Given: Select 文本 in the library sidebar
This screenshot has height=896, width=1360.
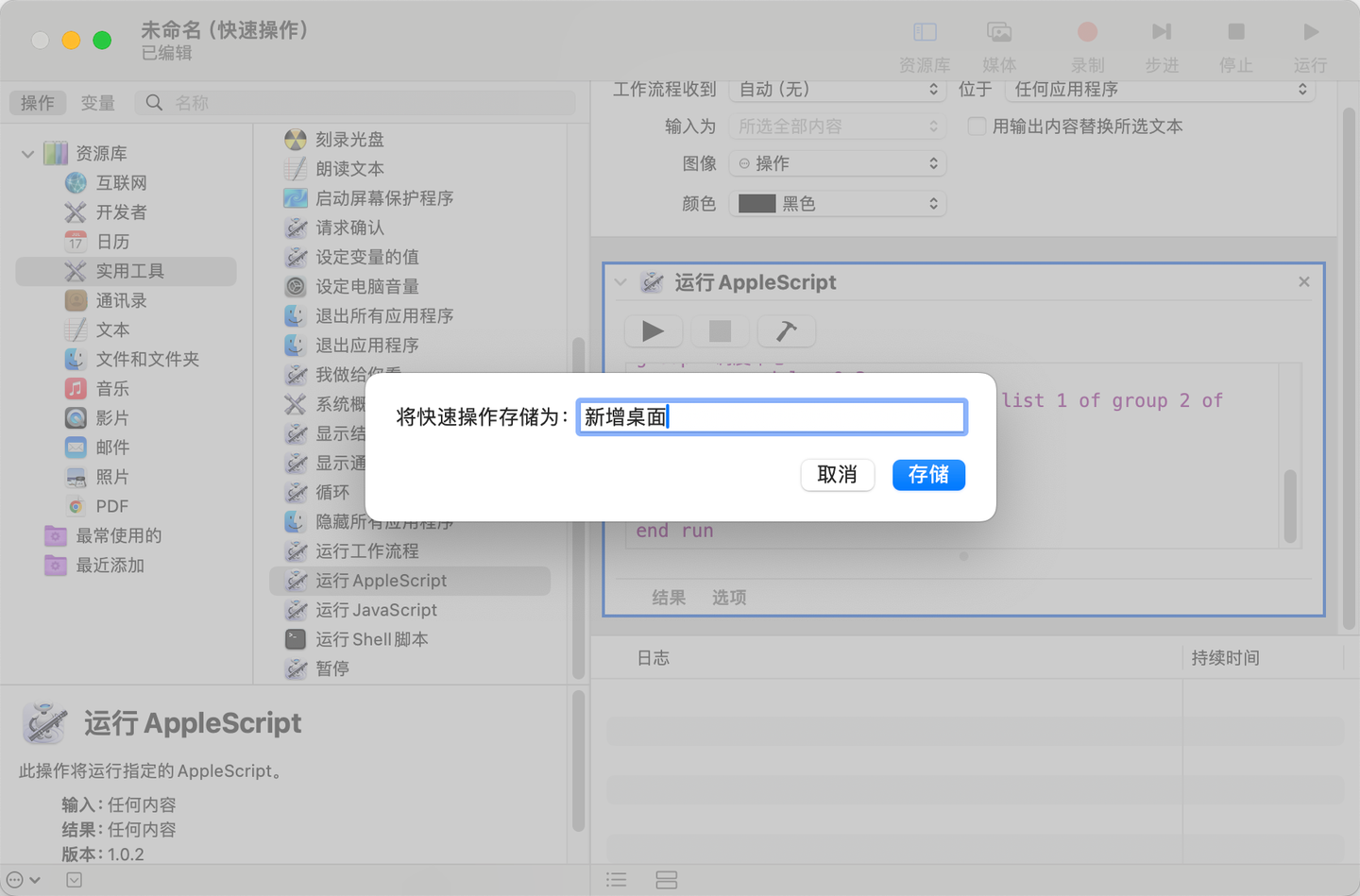Looking at the screenshot, I should point(112,330).
